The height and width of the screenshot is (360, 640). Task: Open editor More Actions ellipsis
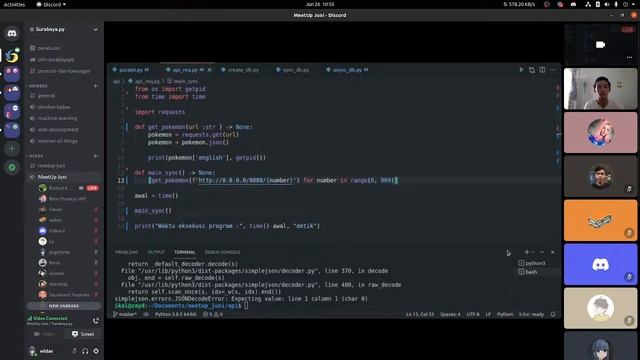[x=553, y=70]
